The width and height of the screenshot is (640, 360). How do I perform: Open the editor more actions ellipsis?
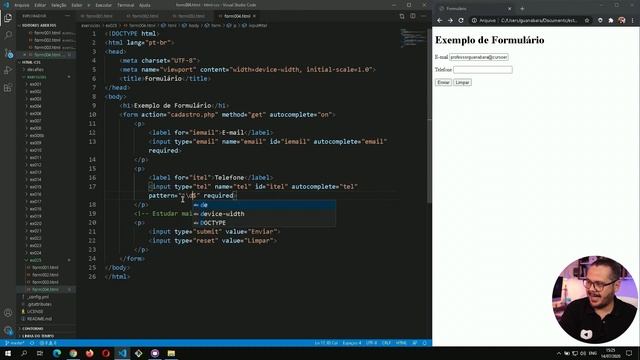tap(423, 16)
